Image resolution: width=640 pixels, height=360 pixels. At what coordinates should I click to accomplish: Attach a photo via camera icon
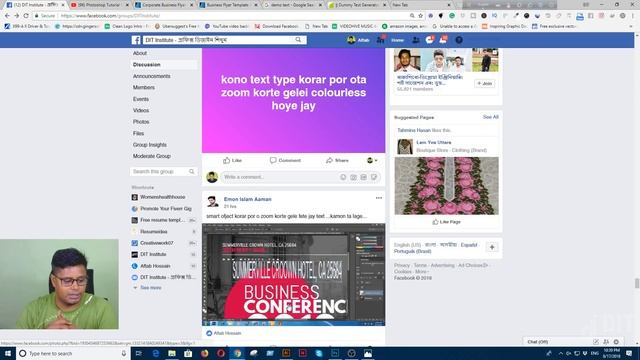tap(353, 177)
